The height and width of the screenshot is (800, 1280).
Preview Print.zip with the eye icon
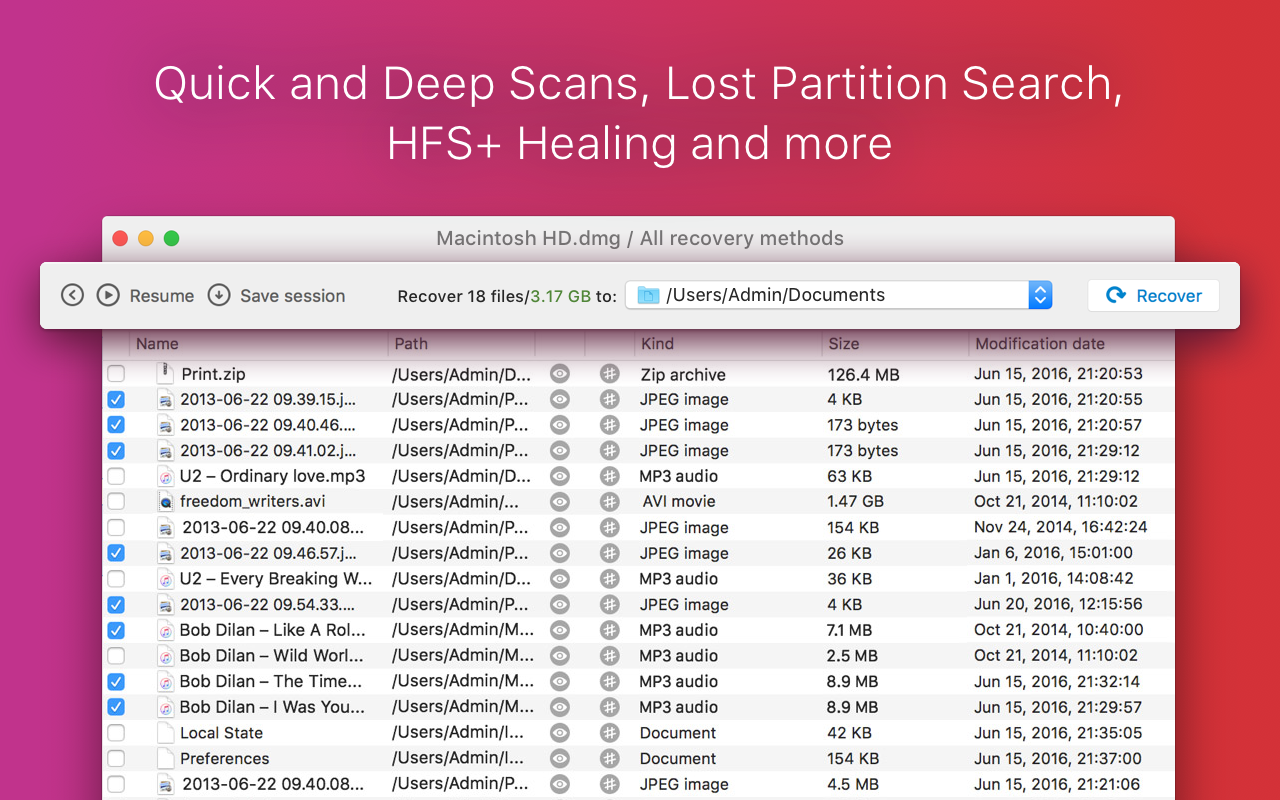click(x=560, y=374)
